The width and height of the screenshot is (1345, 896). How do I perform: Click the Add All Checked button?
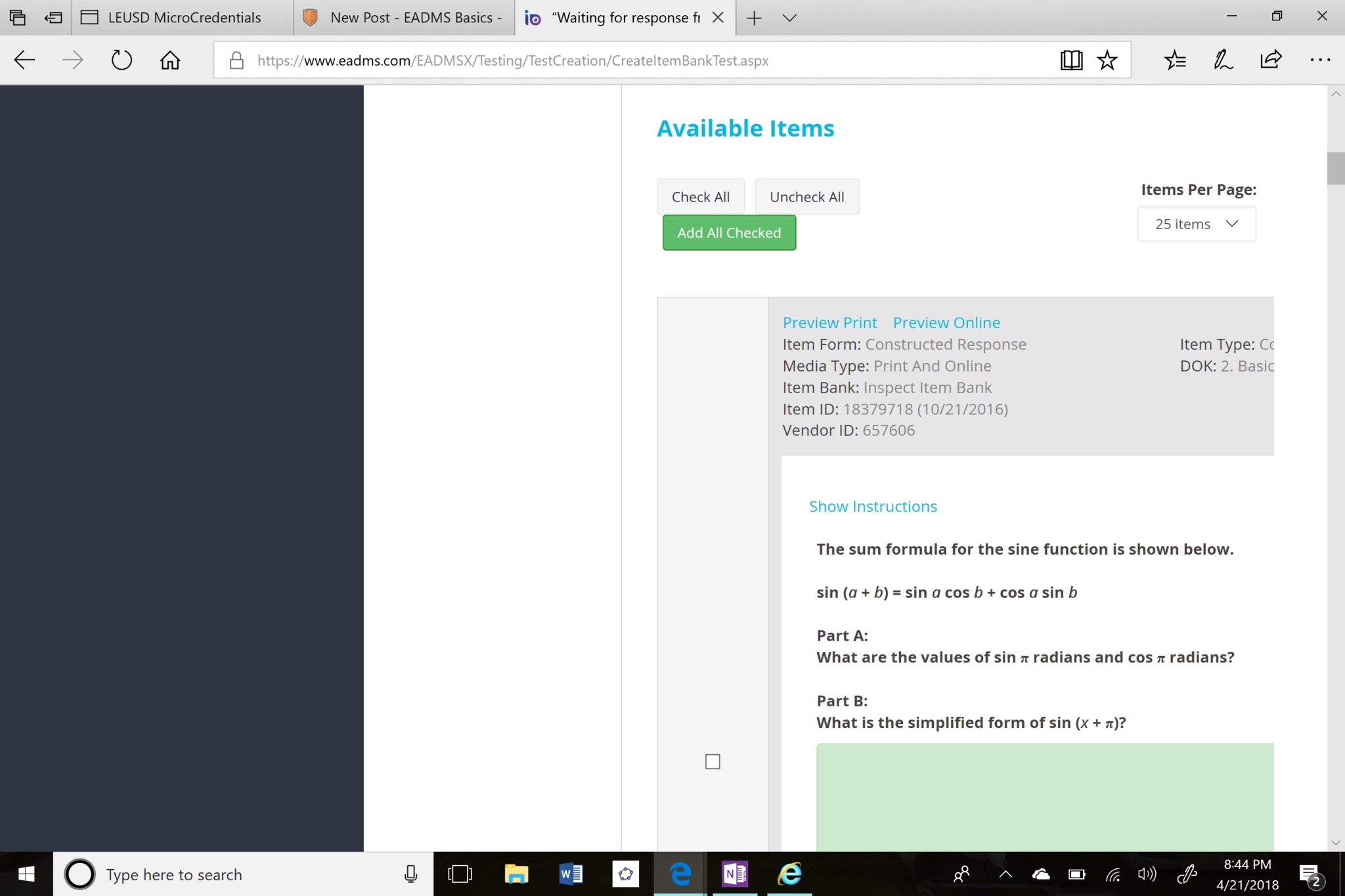(729, 233)
